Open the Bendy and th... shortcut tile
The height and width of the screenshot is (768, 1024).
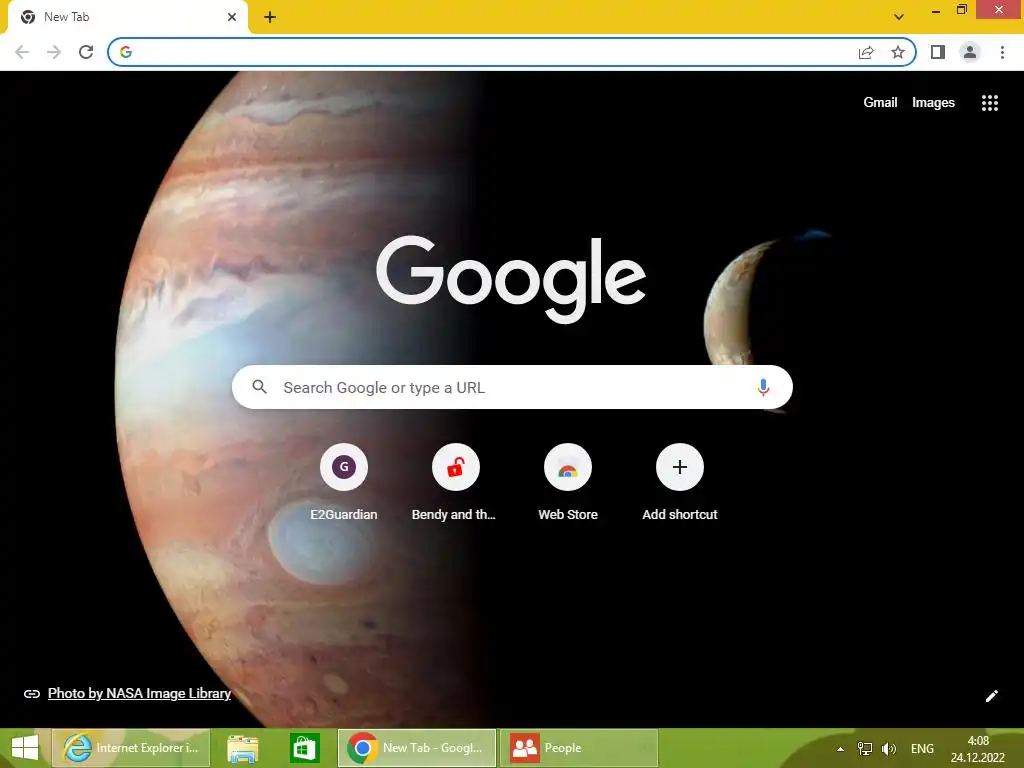coord(455,482)
